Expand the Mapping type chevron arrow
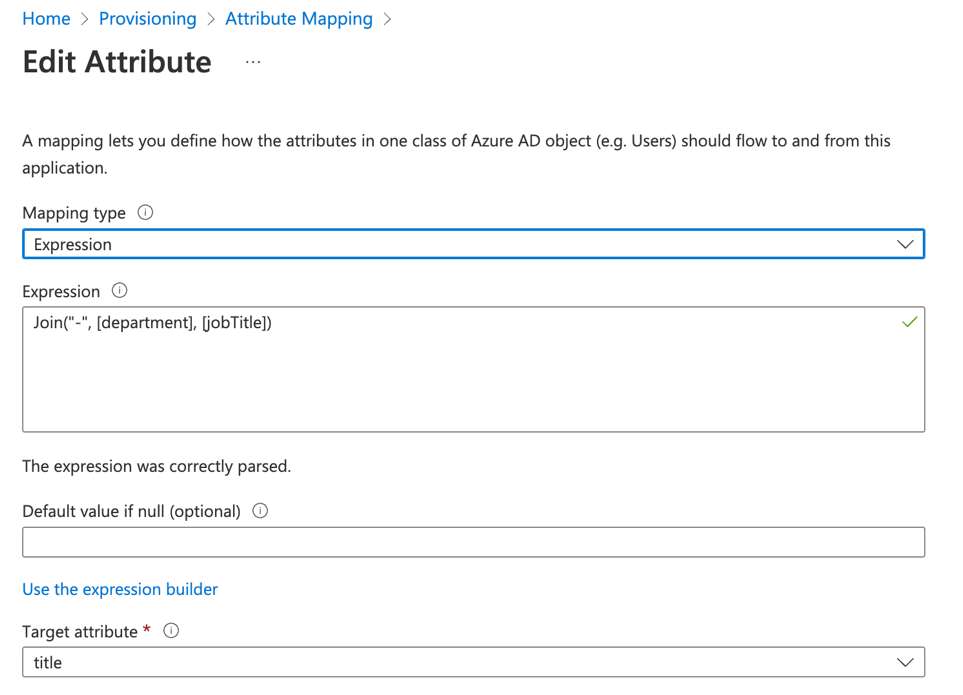This screenshot has width=963, height=695. click(905, 243)
